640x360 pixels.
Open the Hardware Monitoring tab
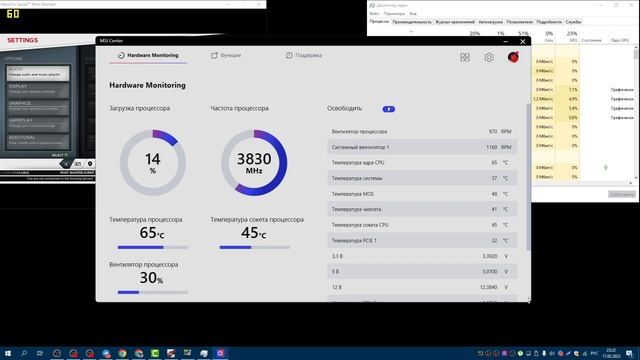pyautogui.click(x=148, y=55)
